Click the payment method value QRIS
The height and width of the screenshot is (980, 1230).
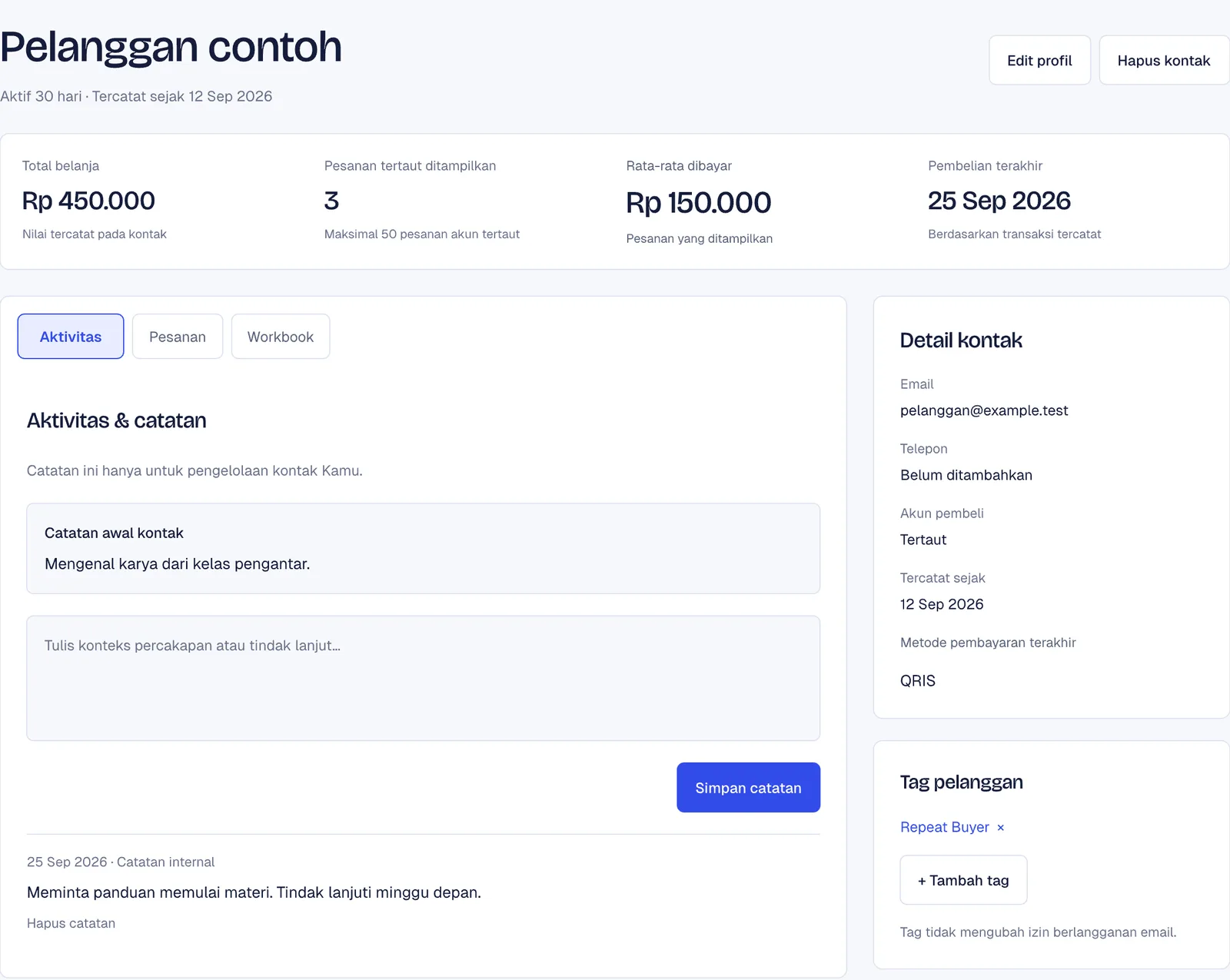point(918,681)
